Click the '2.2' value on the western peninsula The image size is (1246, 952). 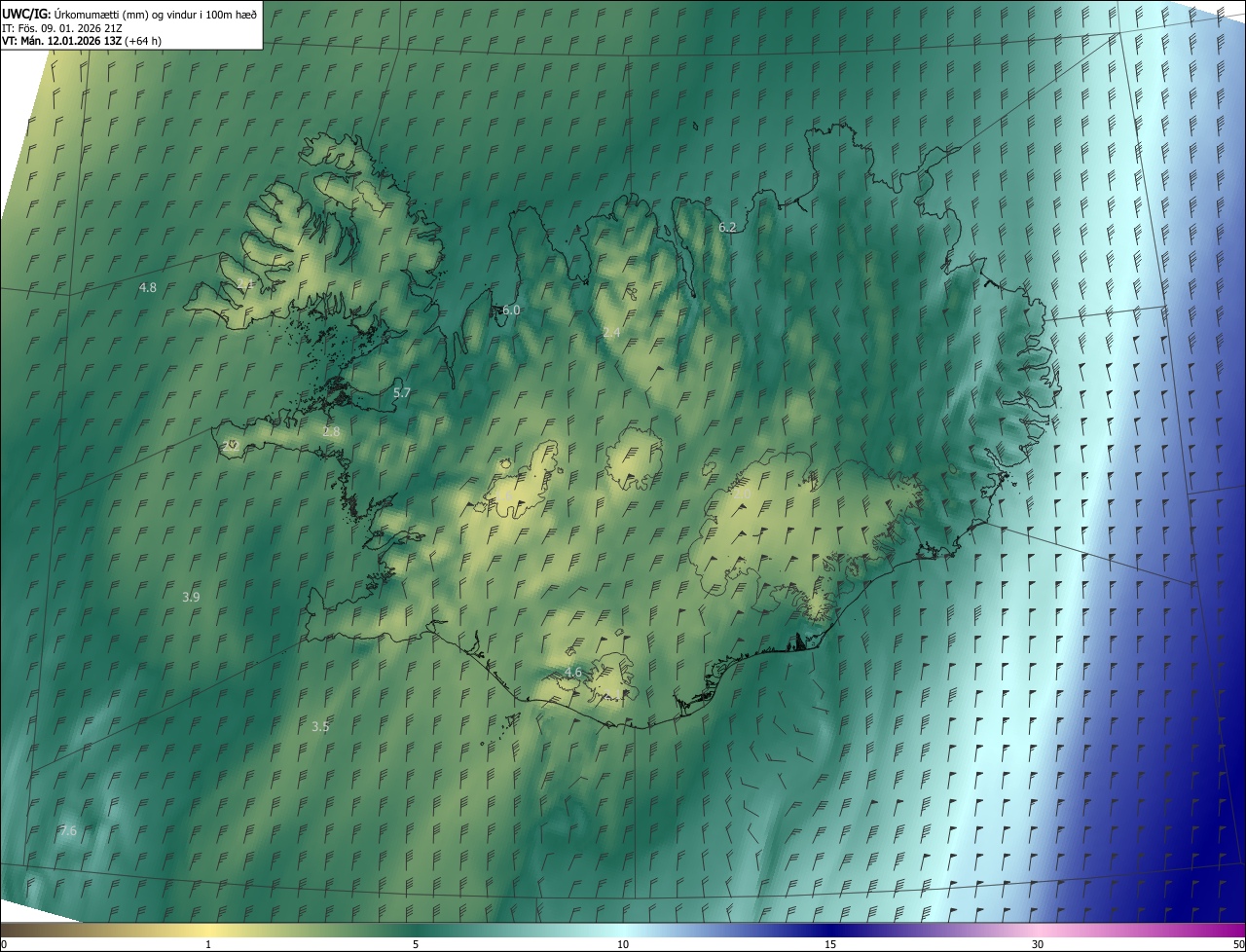click(x=231, y=446)
